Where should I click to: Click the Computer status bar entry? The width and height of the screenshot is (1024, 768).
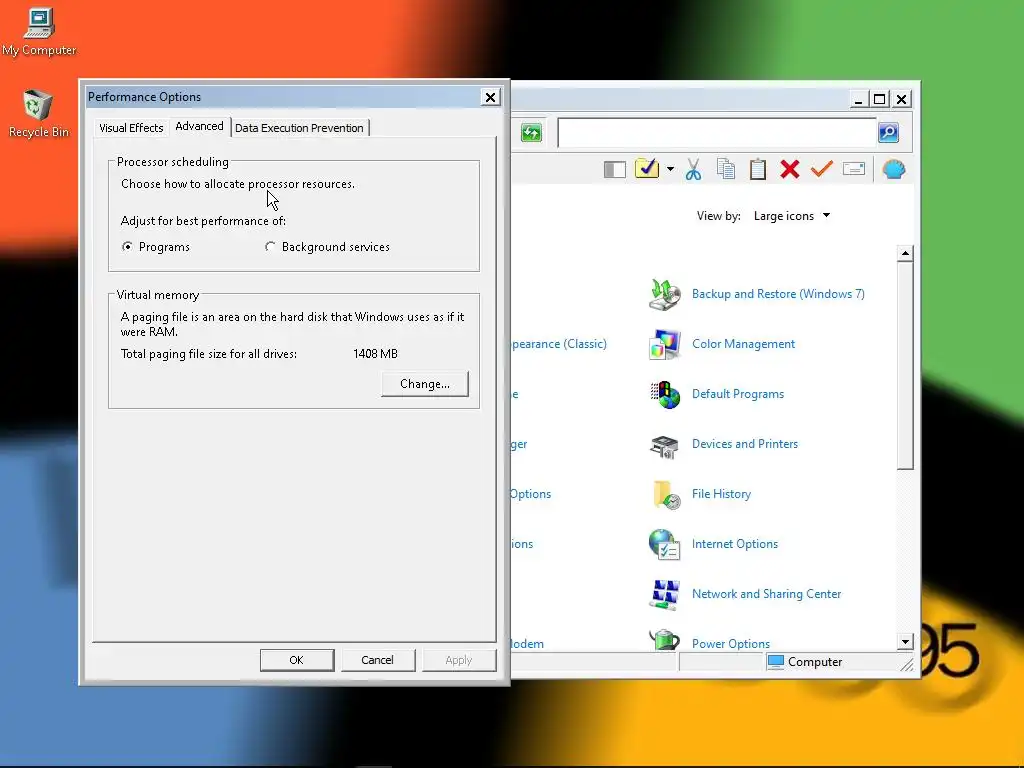point(805,662)
